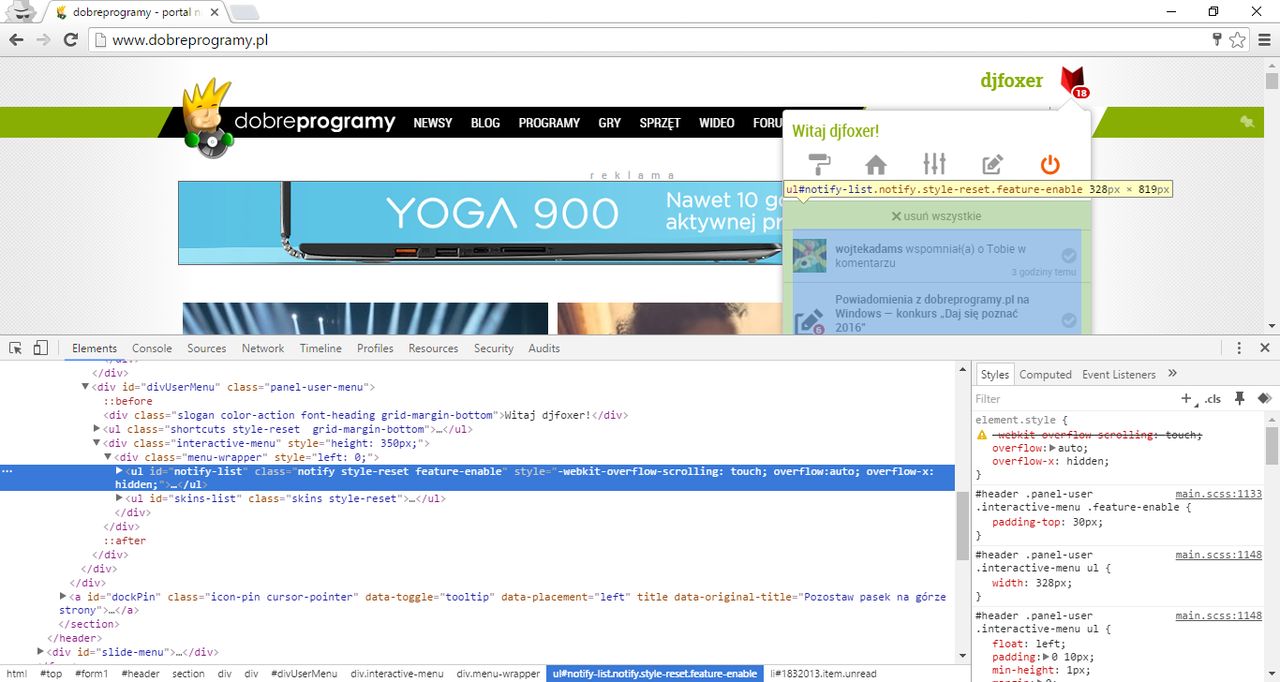The height and width of the screenshot is (682, 1280).
Task: Open the Resources tab
Action: pos(433,348)
